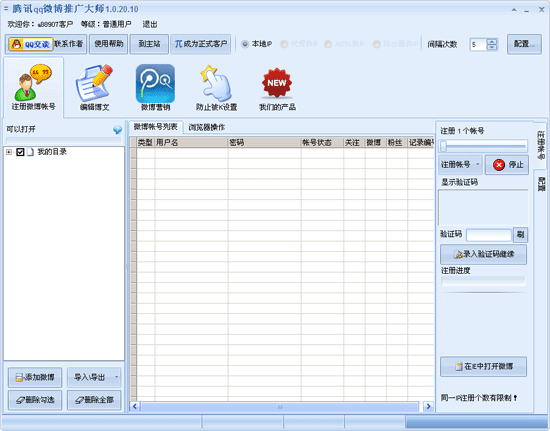Click the QQ交谈 penguin button

pos(31,44)
